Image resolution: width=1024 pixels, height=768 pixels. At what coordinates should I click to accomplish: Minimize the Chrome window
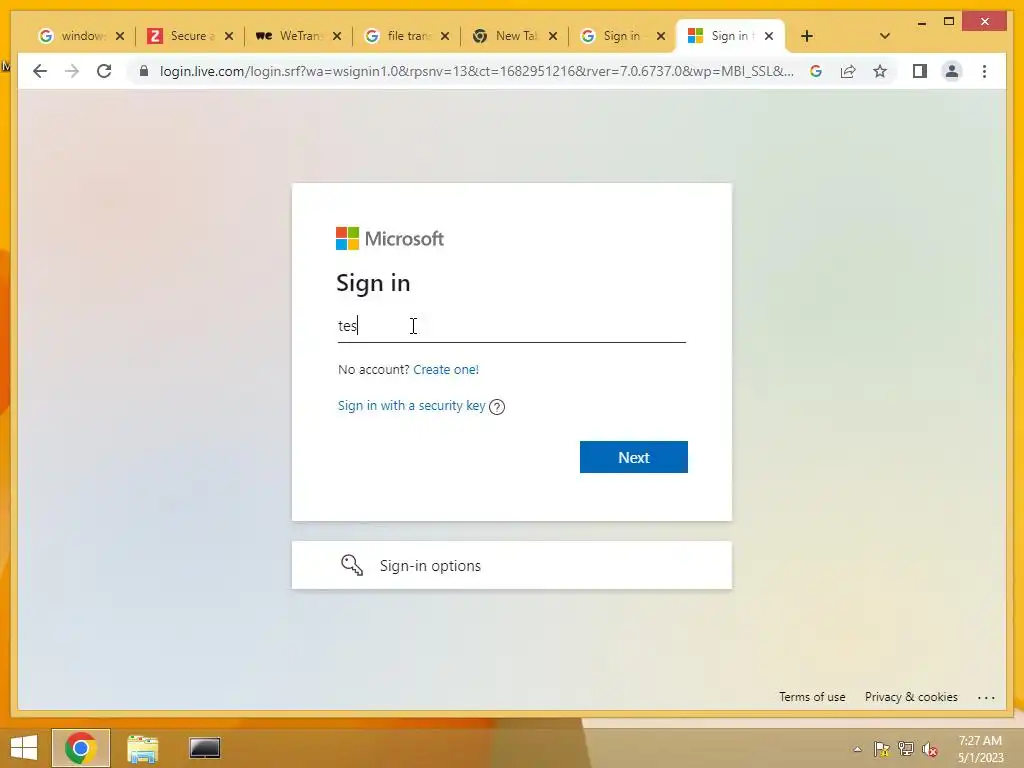pos(921,22)
